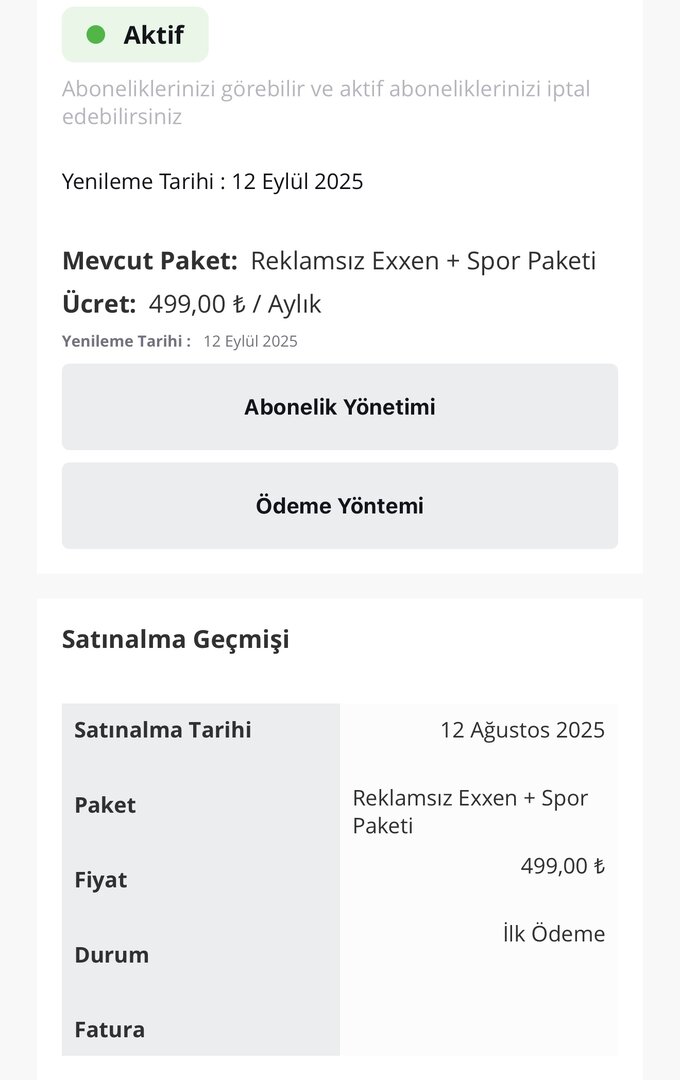Click the Ücret label
The width and height of the screenshot is (680, 1080).
99,304
